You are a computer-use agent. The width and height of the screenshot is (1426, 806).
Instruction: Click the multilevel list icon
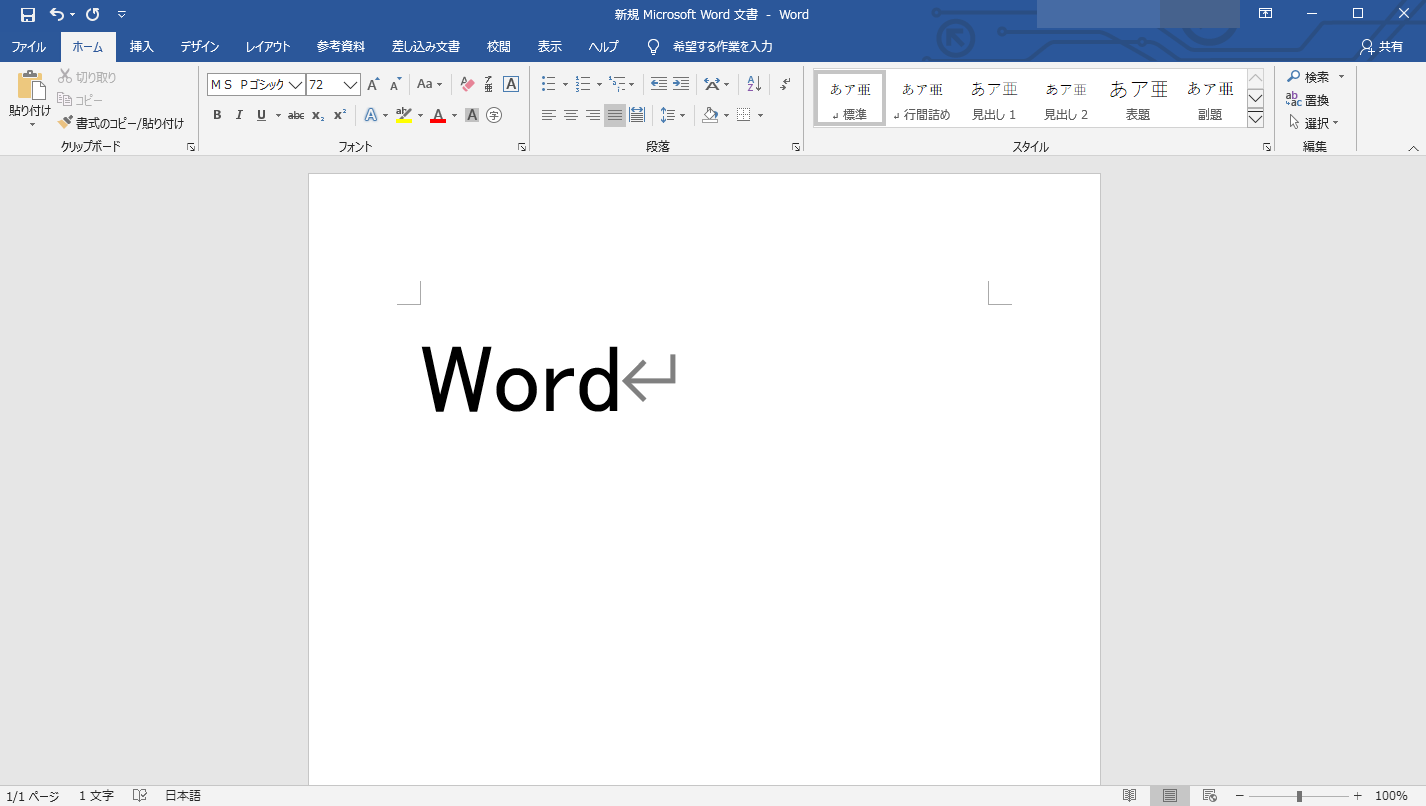[x=617, y=84]
